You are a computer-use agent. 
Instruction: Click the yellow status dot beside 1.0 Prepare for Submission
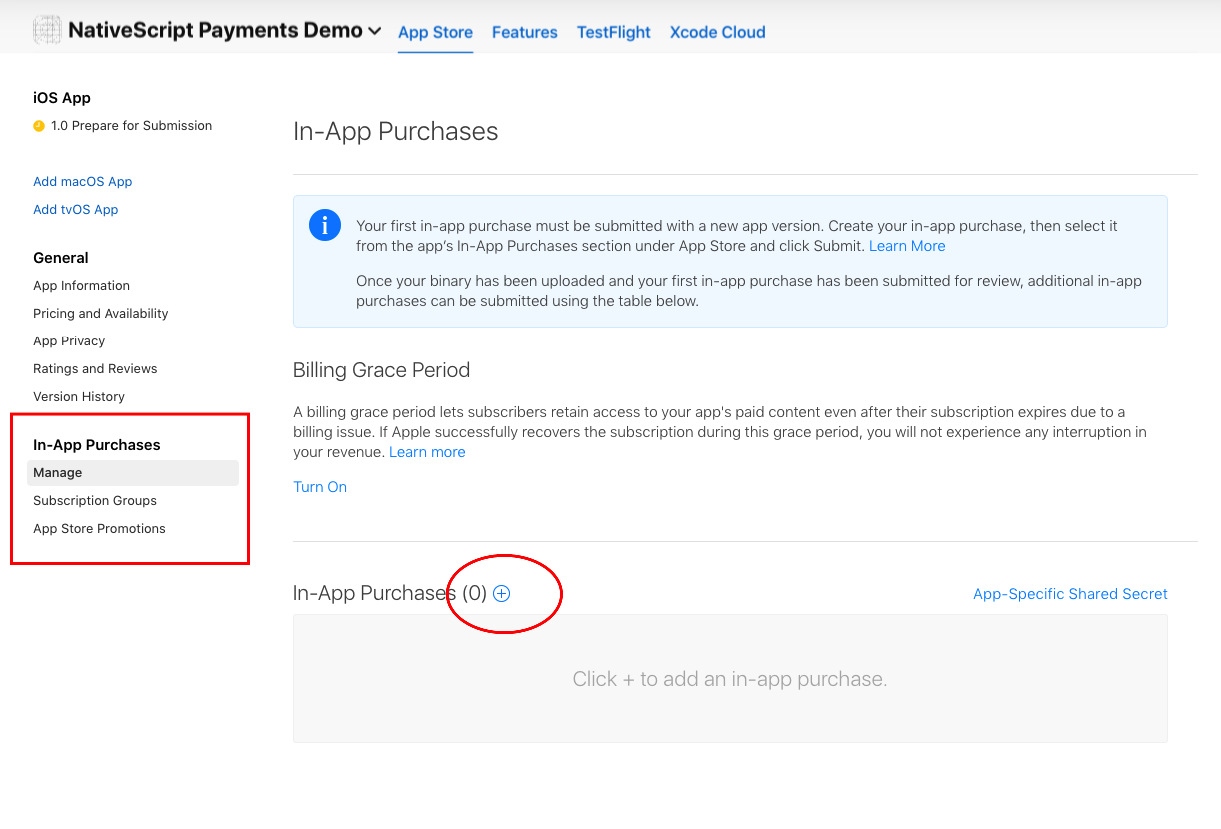point(39,126)
